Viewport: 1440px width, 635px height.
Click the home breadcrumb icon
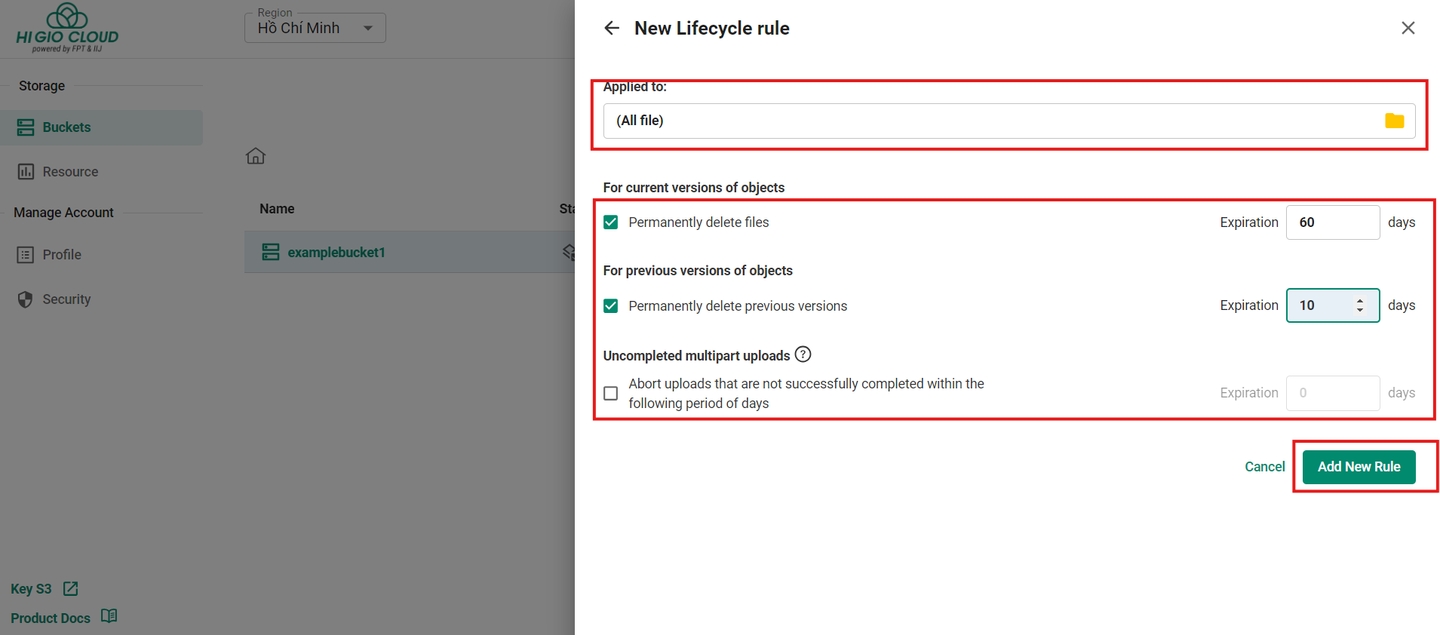pyautogui.click(x=256, y=156)
